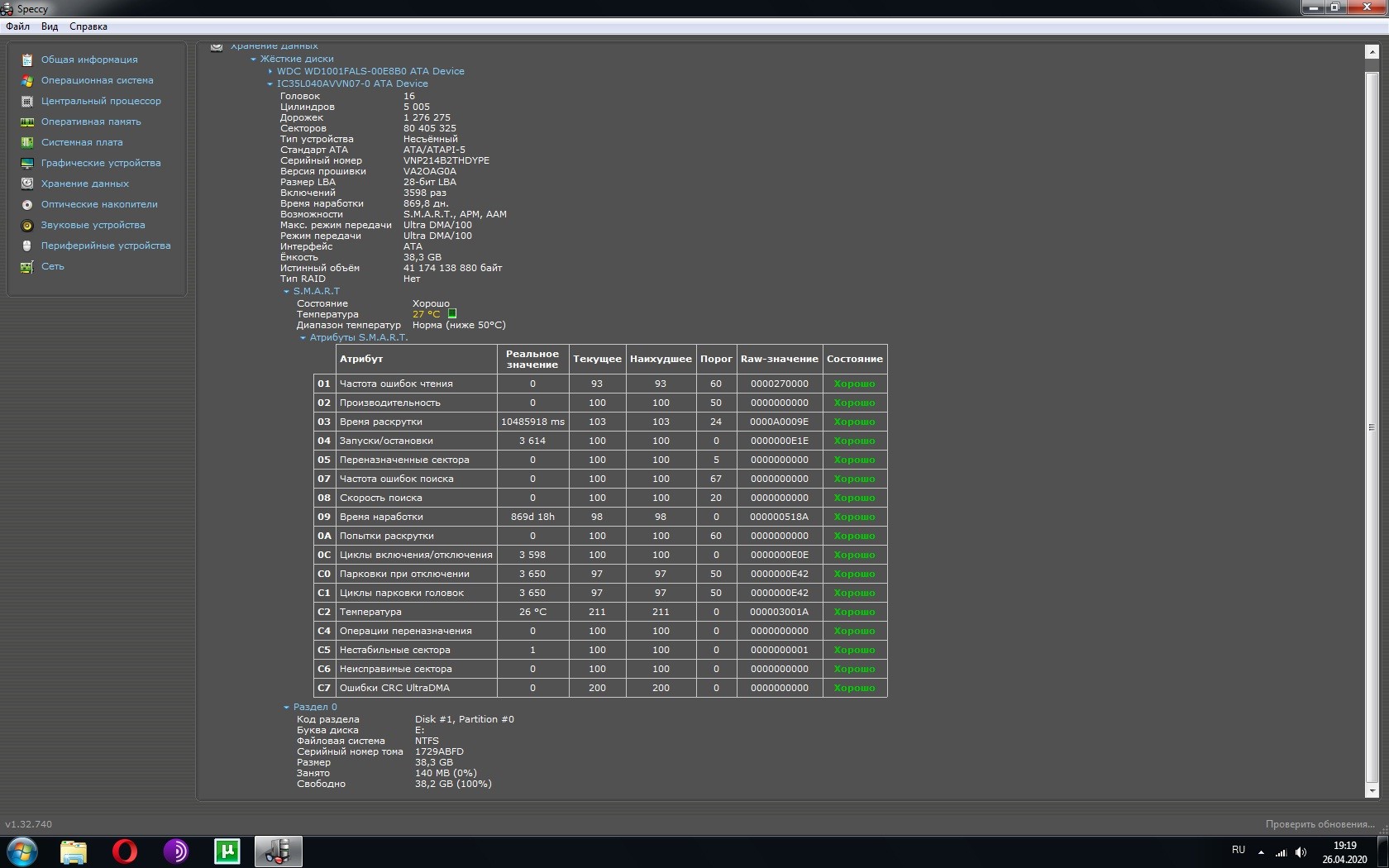Click the Оперативная память RAM icon
The height and width of the screenshot is (868, 1389).
[x=26, y=122]
